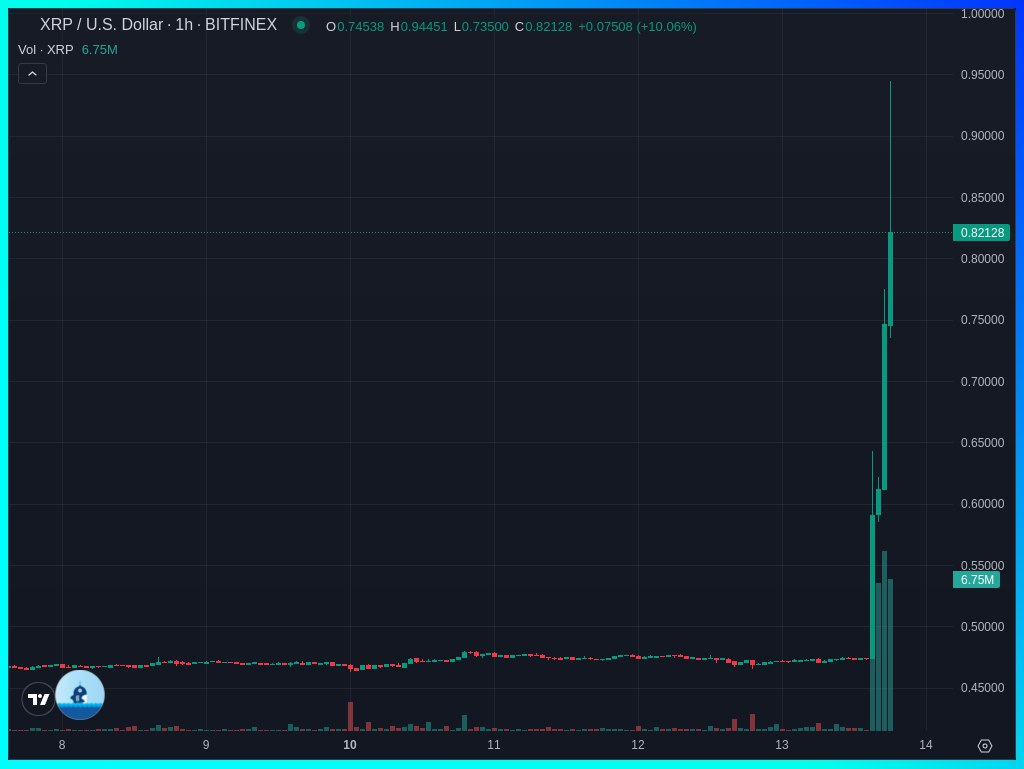
Task: Click the circular crypto avatar icon
Action: (x=80, y=694)
